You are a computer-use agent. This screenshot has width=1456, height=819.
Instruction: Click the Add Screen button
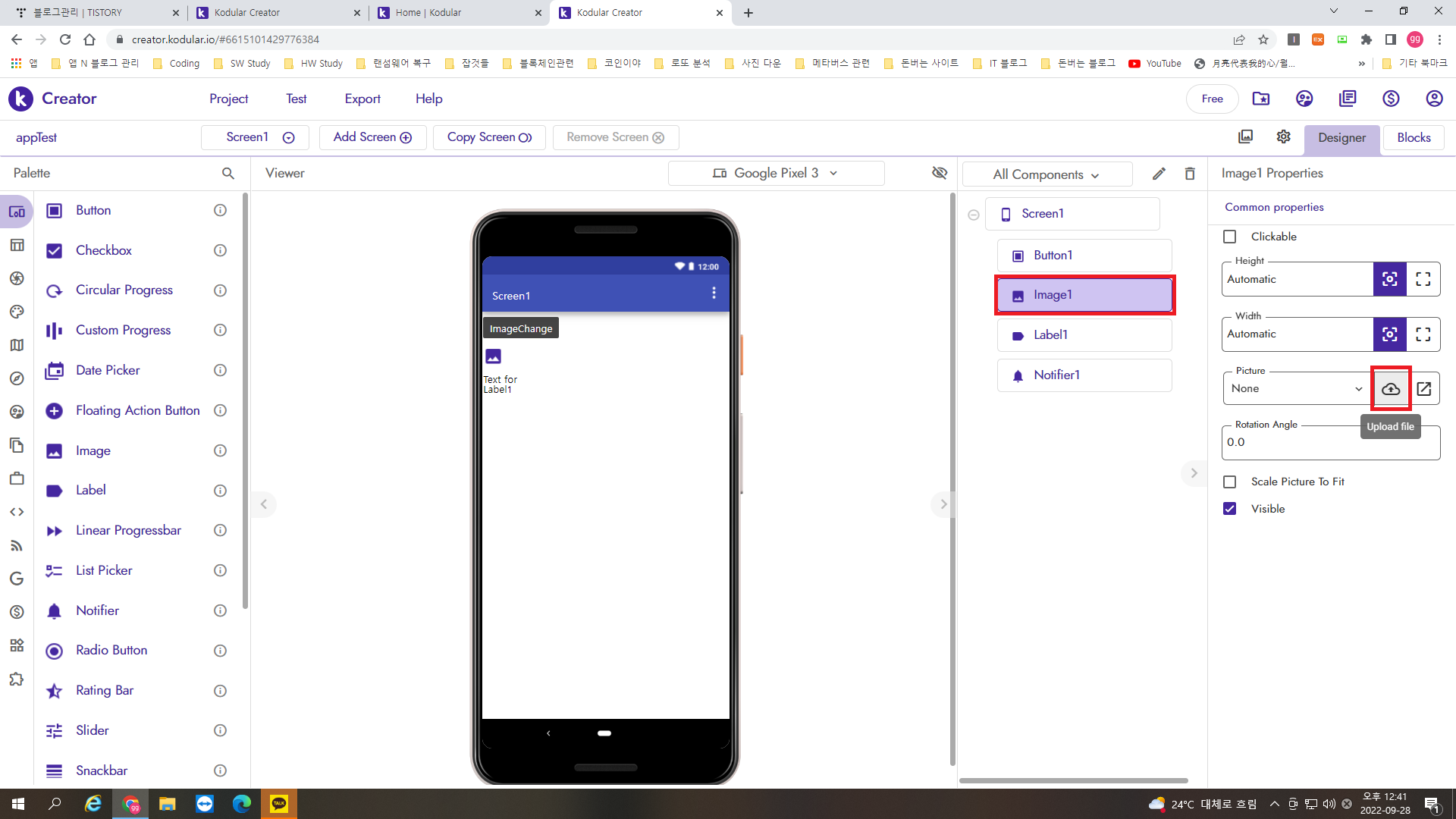coord(372,137)
